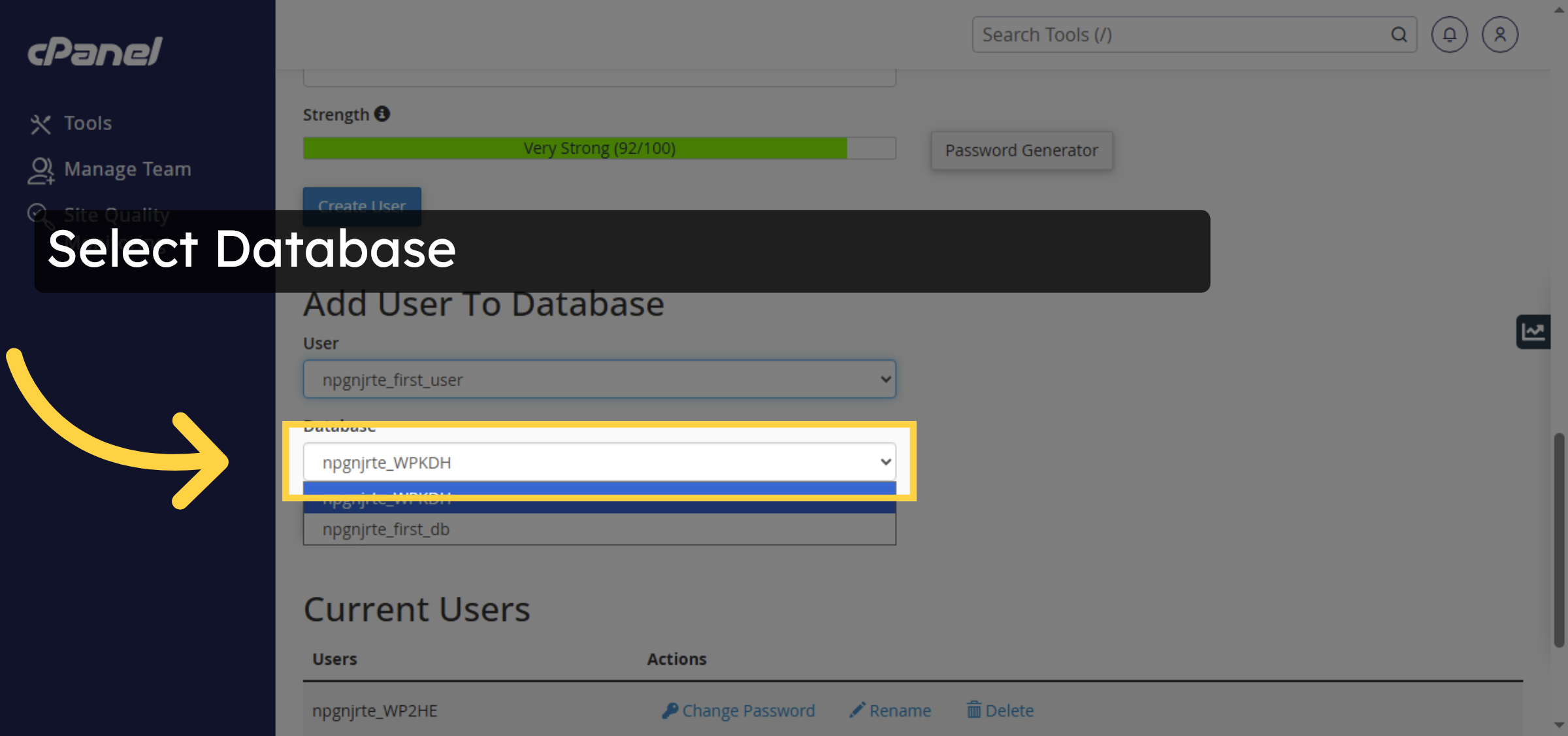Open the notifications bell

tap(1449, 34)
